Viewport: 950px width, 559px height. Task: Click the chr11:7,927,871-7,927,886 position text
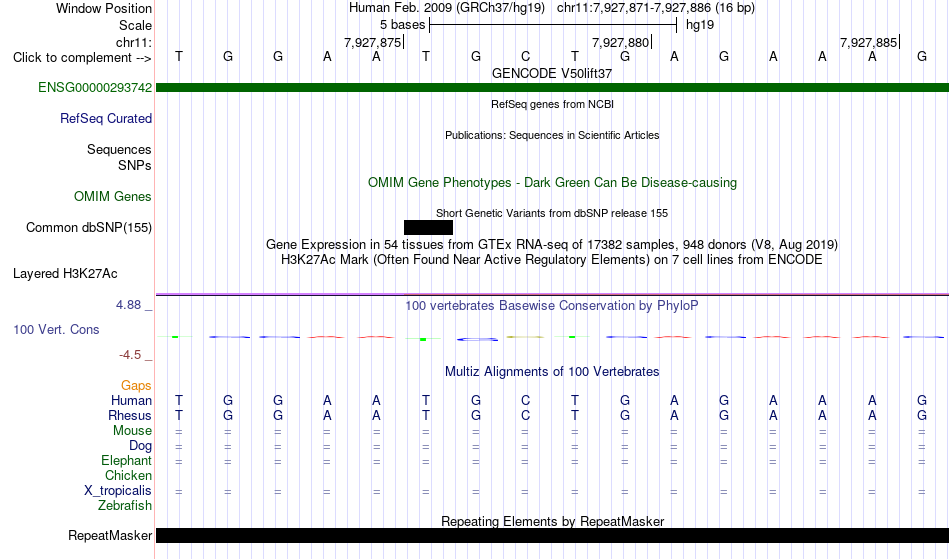tap(656, 8)
